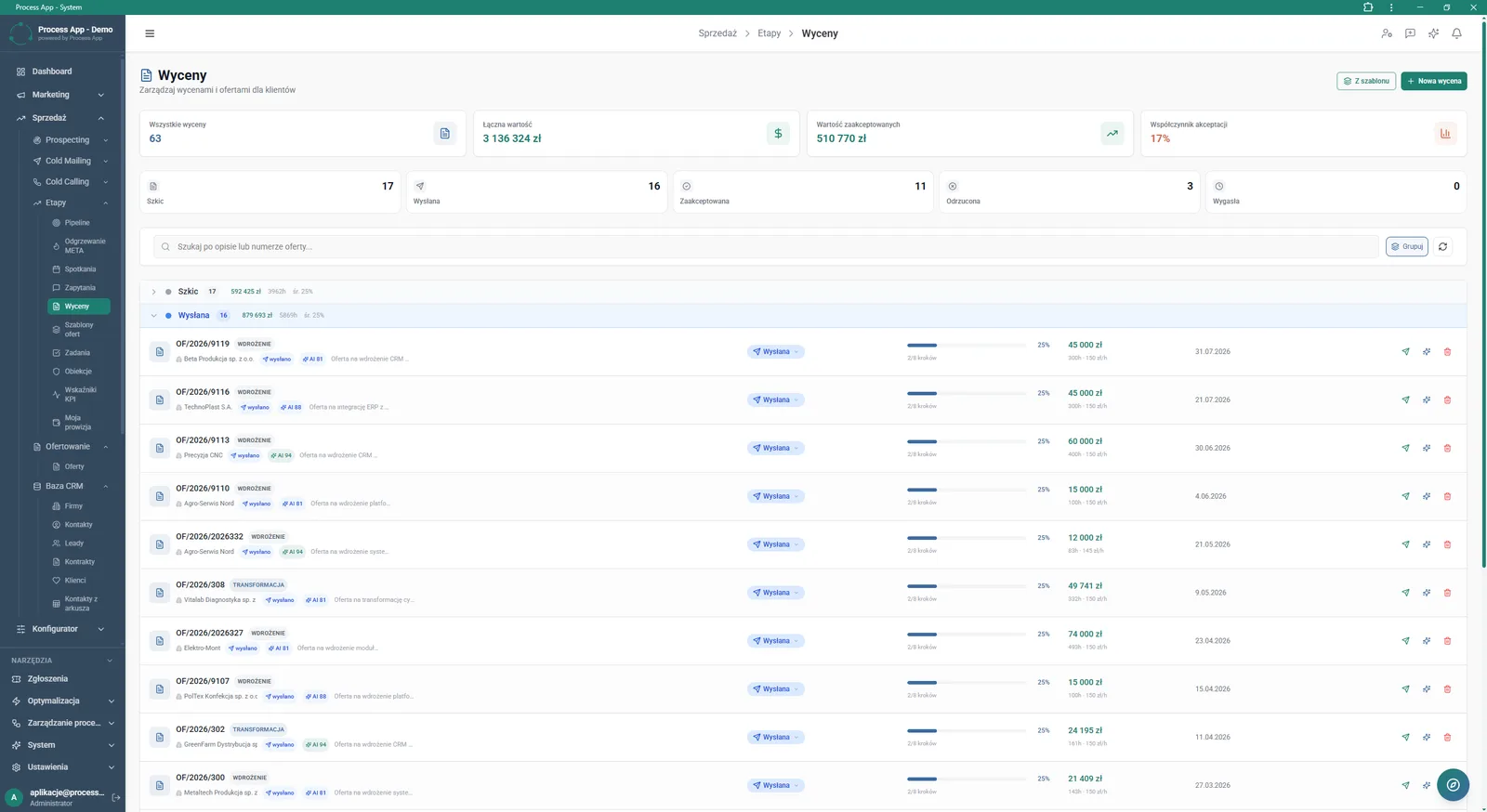The width and height of the screenshot is (1487, 812).
Task: Open Szablony ofert page
Action: pos(78,330)
